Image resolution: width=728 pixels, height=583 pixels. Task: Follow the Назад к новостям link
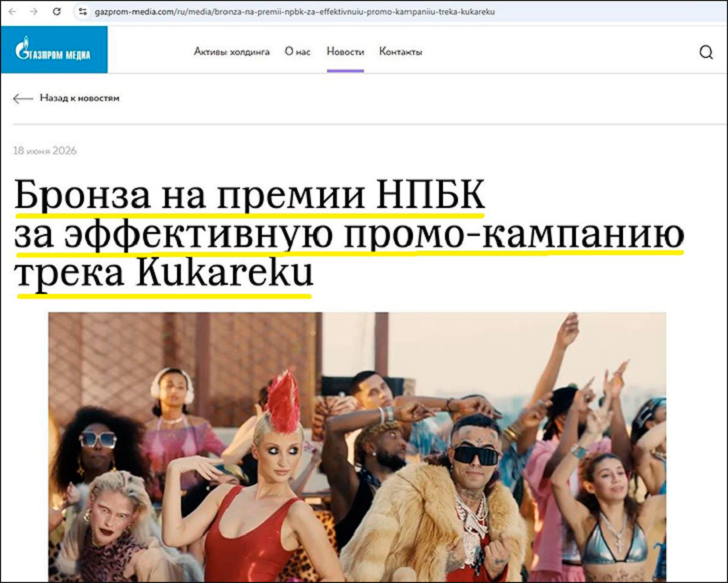[79, 98]
